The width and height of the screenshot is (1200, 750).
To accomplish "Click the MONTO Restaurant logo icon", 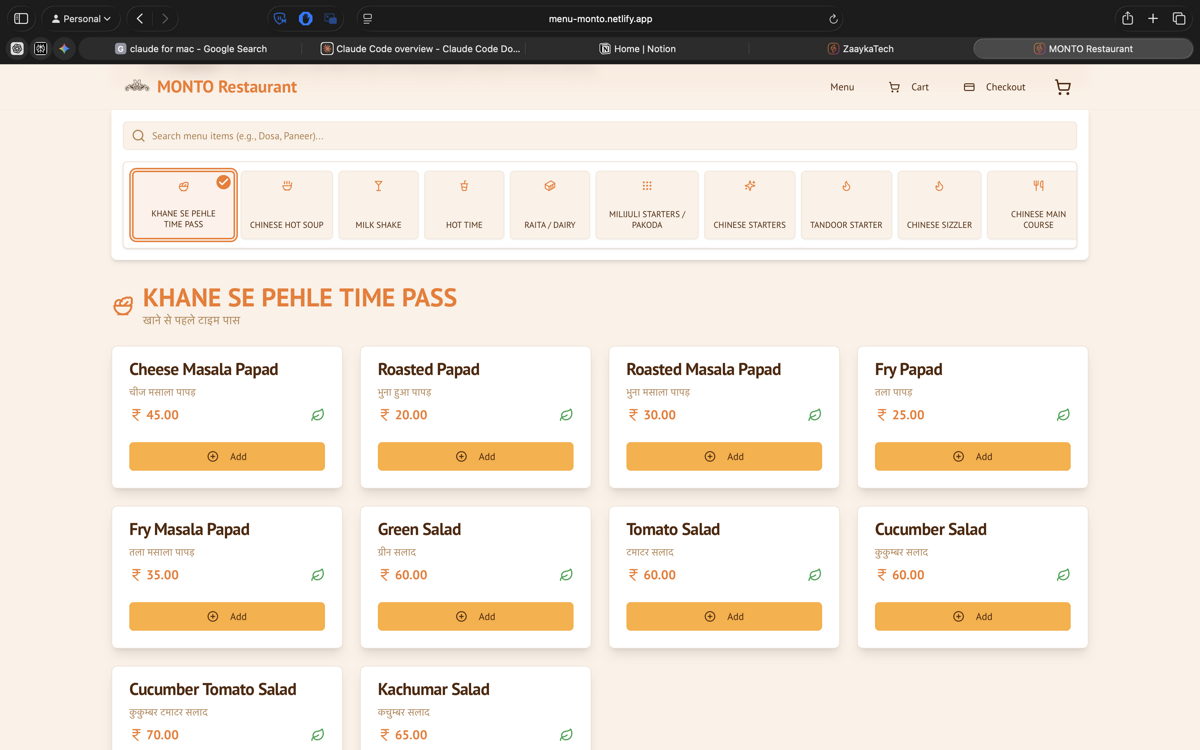I will pyautogui.click(x=137, y=87).
